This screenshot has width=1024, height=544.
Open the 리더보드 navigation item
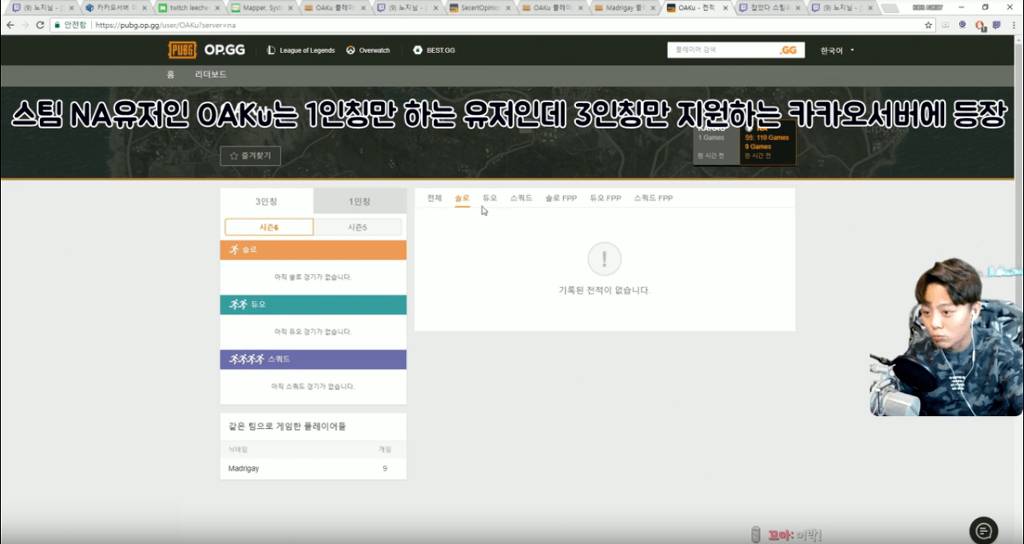(211, 74)
